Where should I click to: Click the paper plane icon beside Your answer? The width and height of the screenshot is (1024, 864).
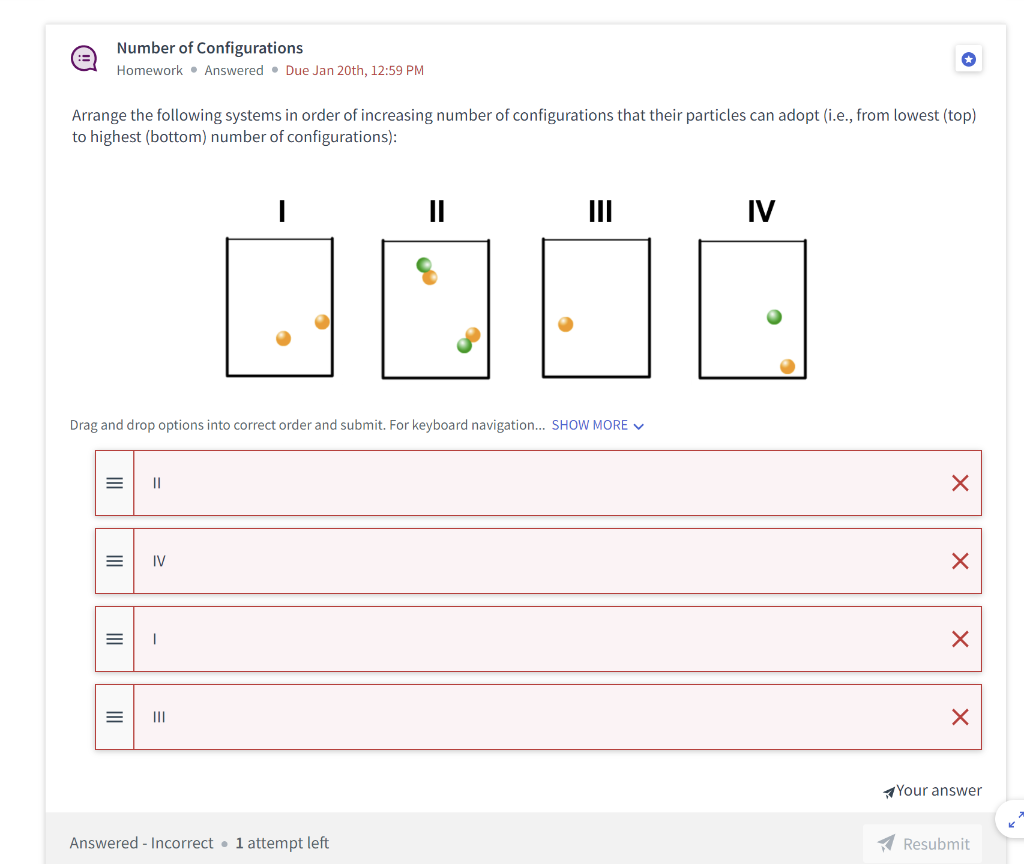point(888,791)
